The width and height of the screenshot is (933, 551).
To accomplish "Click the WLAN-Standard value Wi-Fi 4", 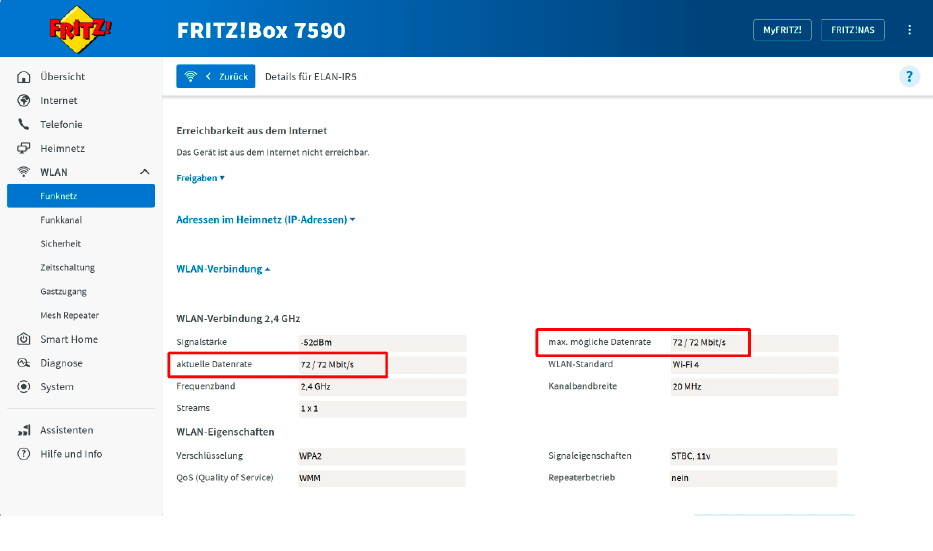I will 754,364.
